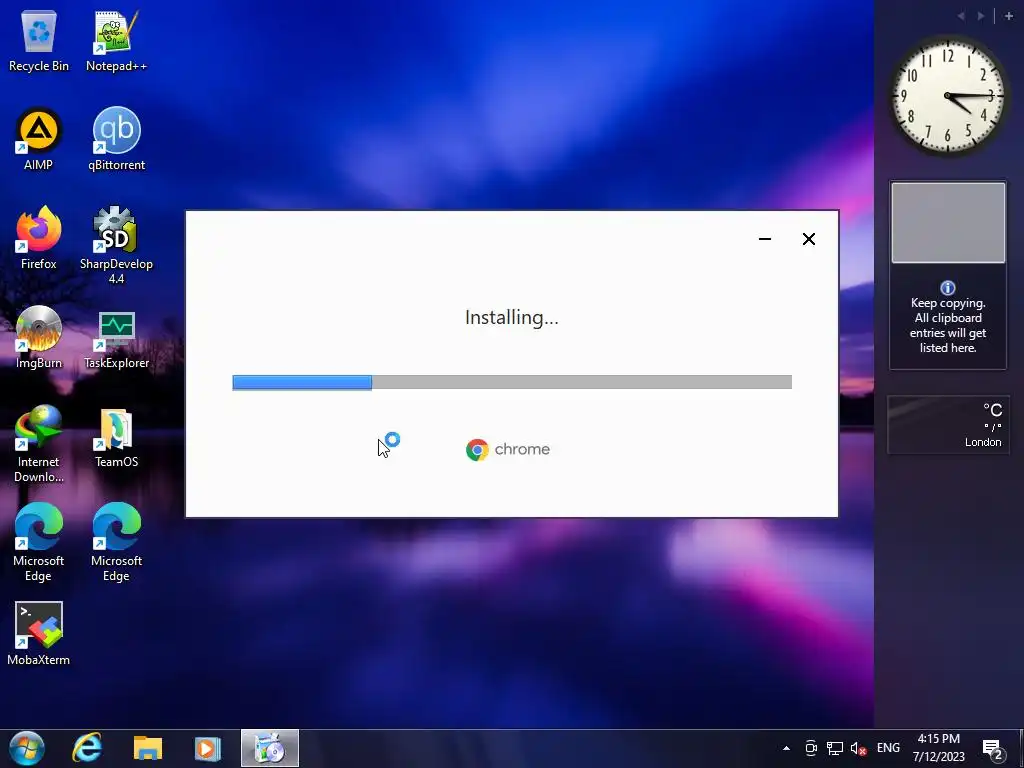Select the Microsoft Edge icon below TeamOS

click(116, 543)
